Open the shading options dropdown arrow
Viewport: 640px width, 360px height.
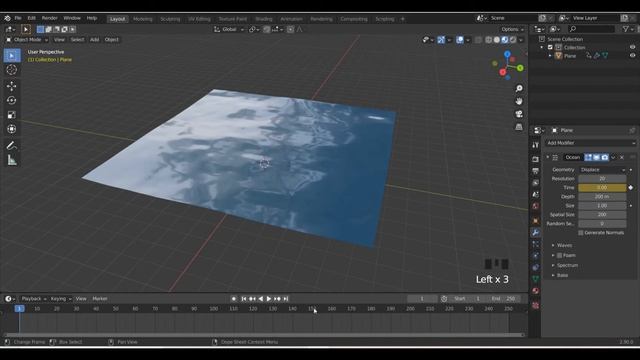coord(521,40)
